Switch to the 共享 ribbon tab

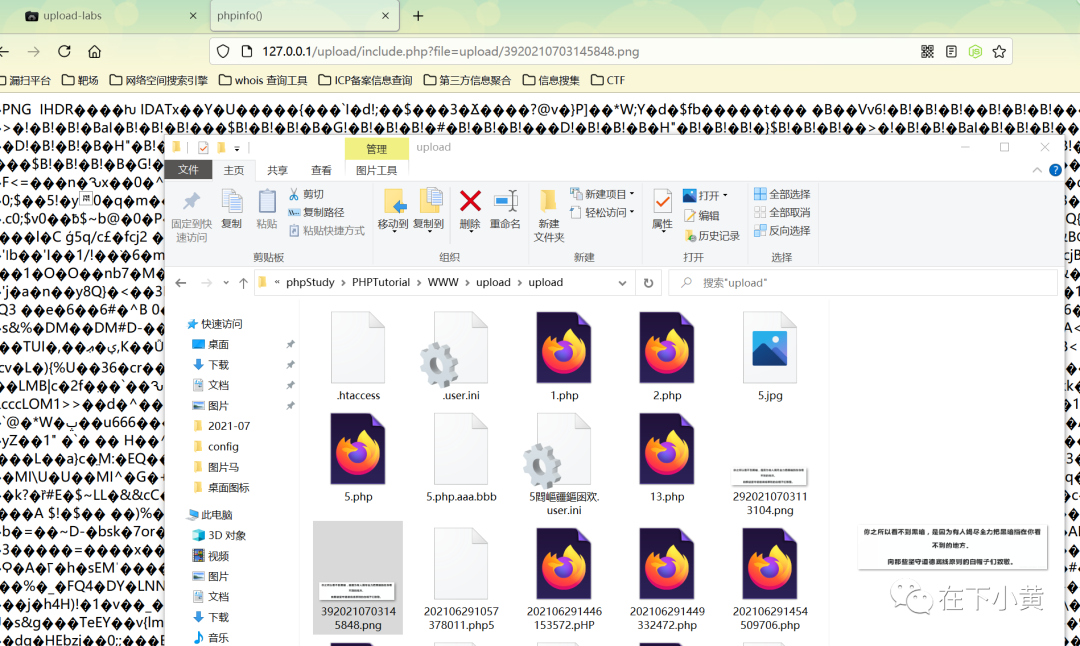tap(278, 170)
